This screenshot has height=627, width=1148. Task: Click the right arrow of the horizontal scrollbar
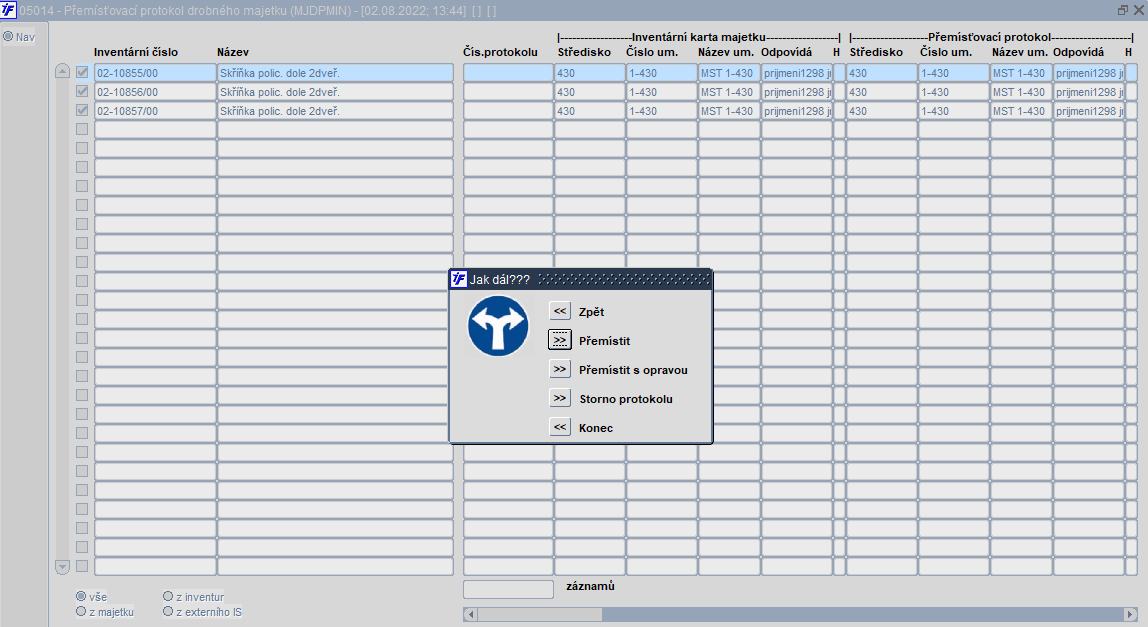(1129, 613)
